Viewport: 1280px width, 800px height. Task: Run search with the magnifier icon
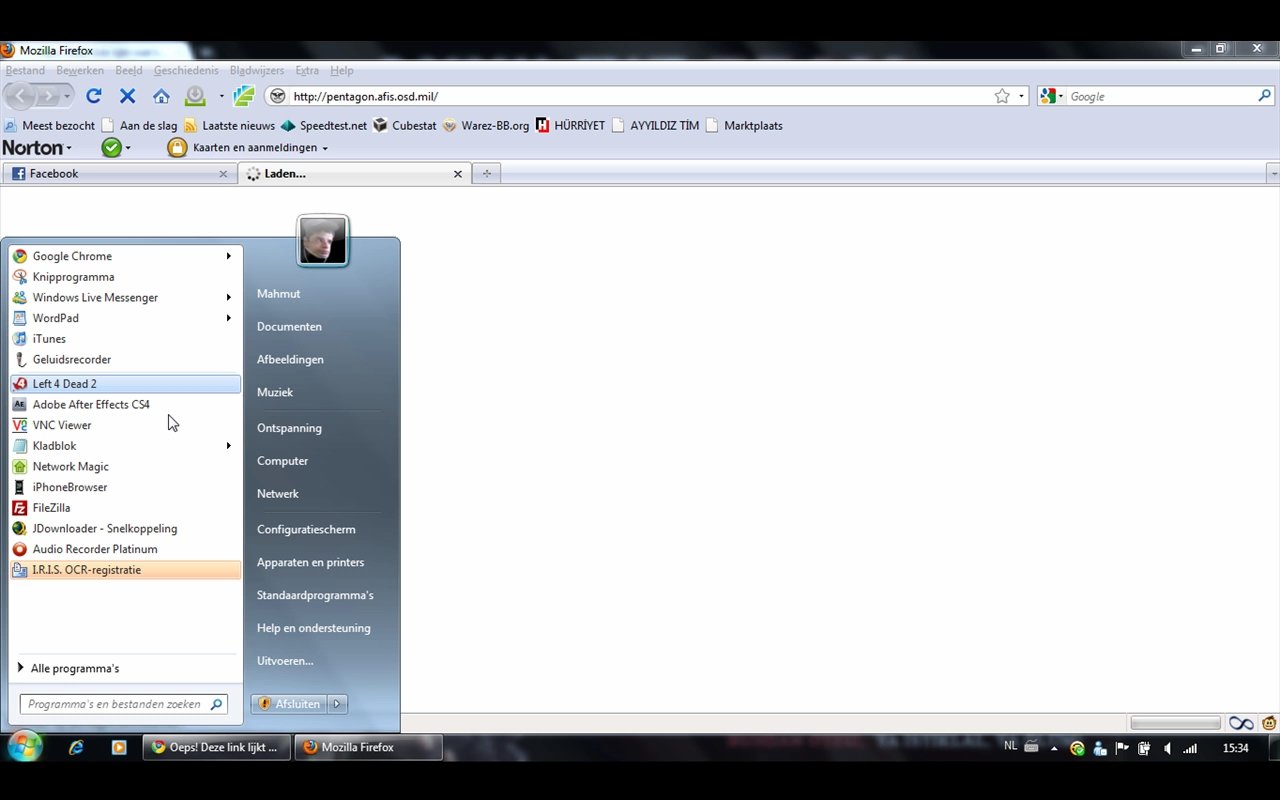tap(1264, 96)
